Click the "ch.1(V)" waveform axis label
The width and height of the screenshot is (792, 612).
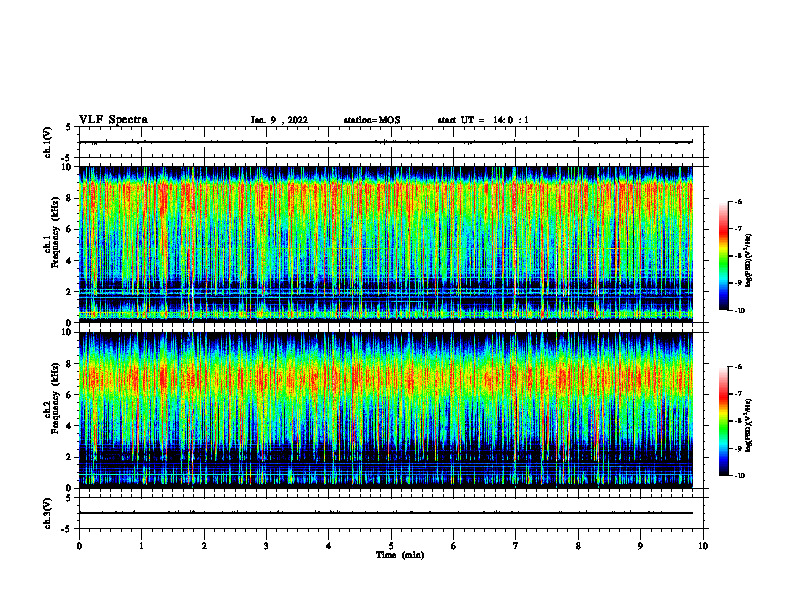pos(48,142)
